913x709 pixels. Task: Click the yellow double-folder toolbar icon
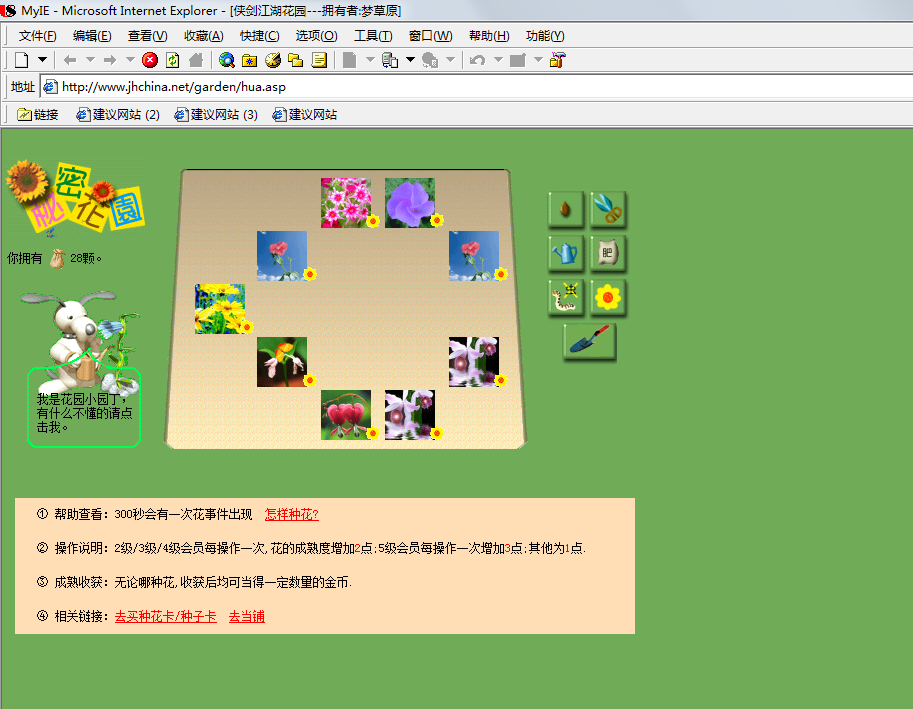[x=296, y=60]
